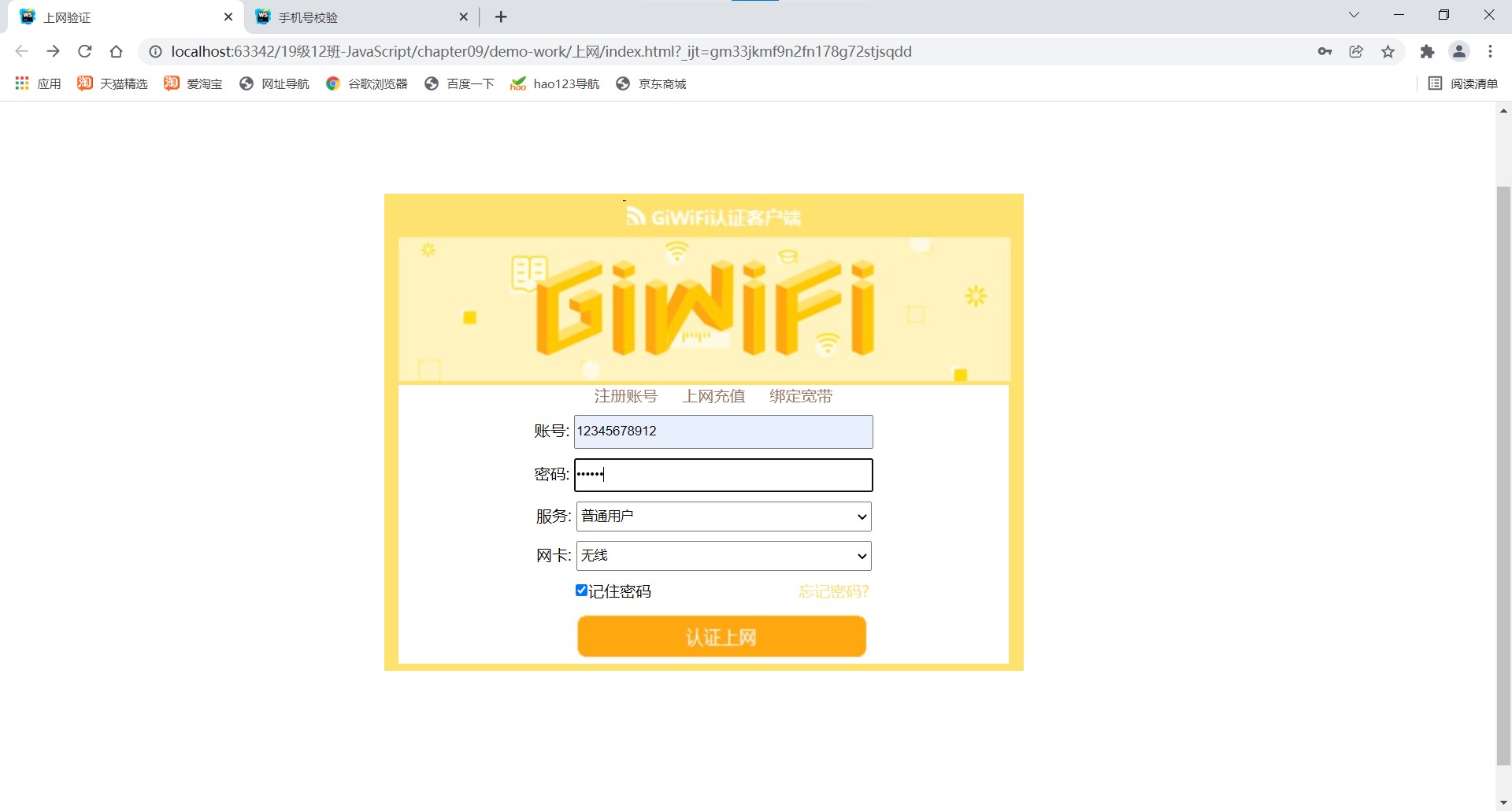
Task: Open the hao123导航 bookmark
Action: (554, 83)
